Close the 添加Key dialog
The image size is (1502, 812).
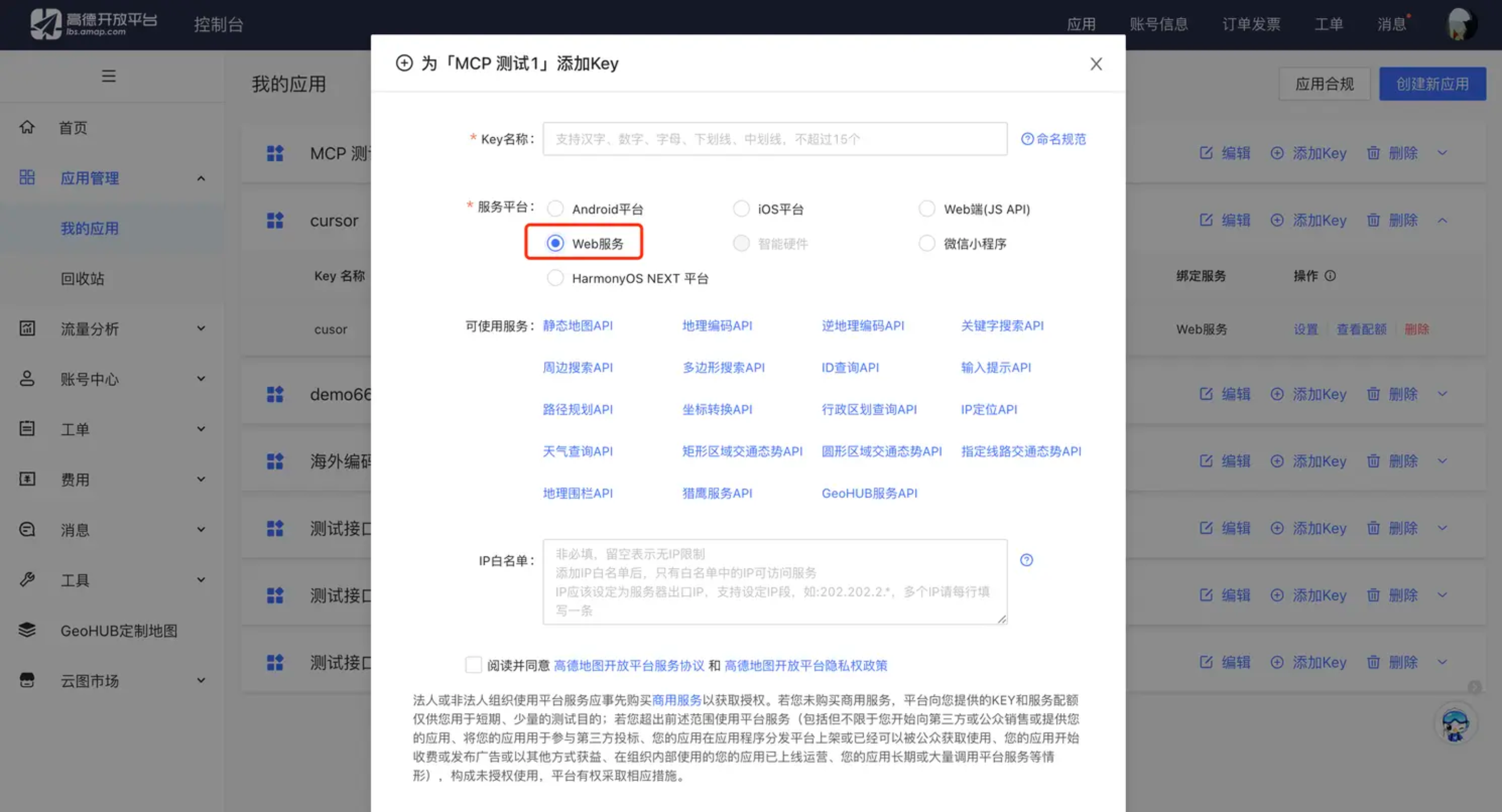(1096, 63)
